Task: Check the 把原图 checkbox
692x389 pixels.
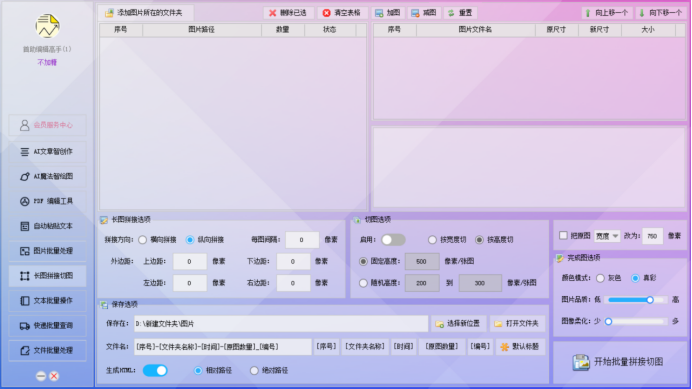Action: [x=563, y=235]
